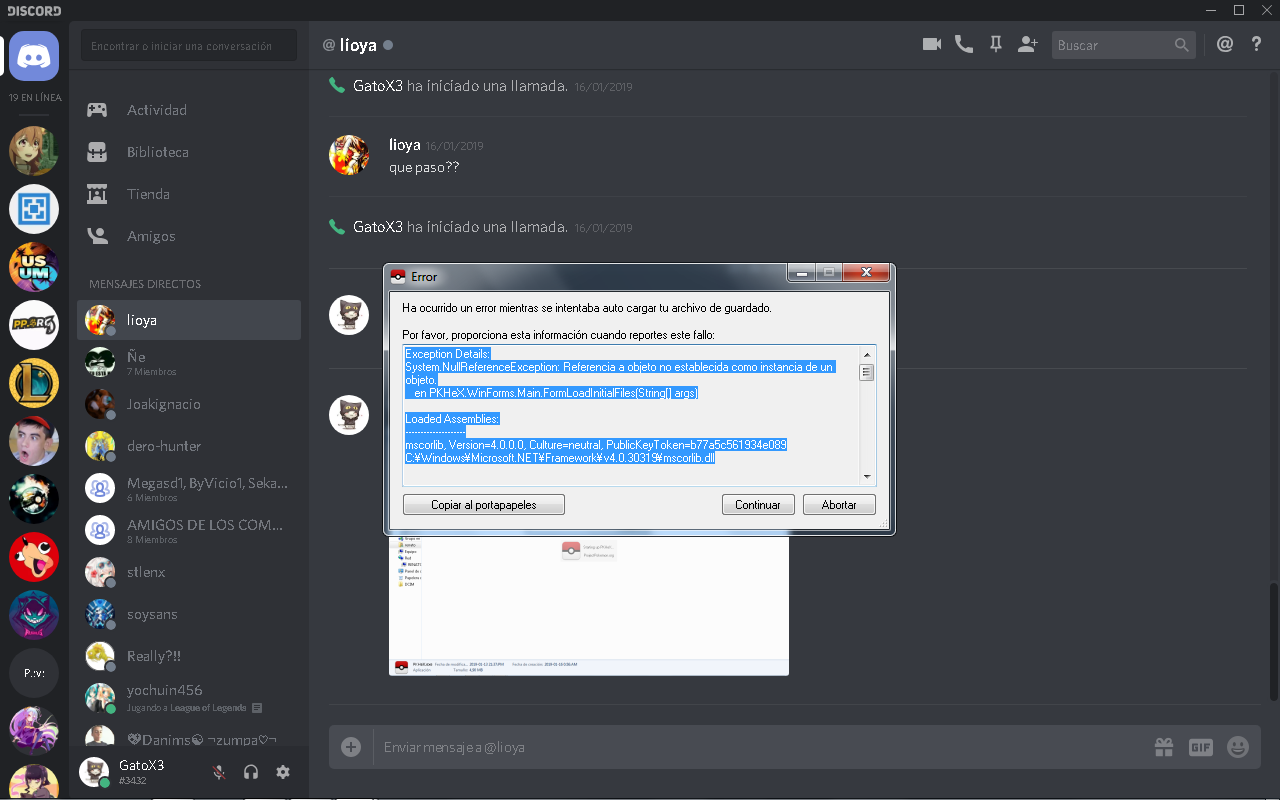Open the GIF picker
Image resolution: width=1280 pixels, height=800 pixels.
pos(1200,747)
